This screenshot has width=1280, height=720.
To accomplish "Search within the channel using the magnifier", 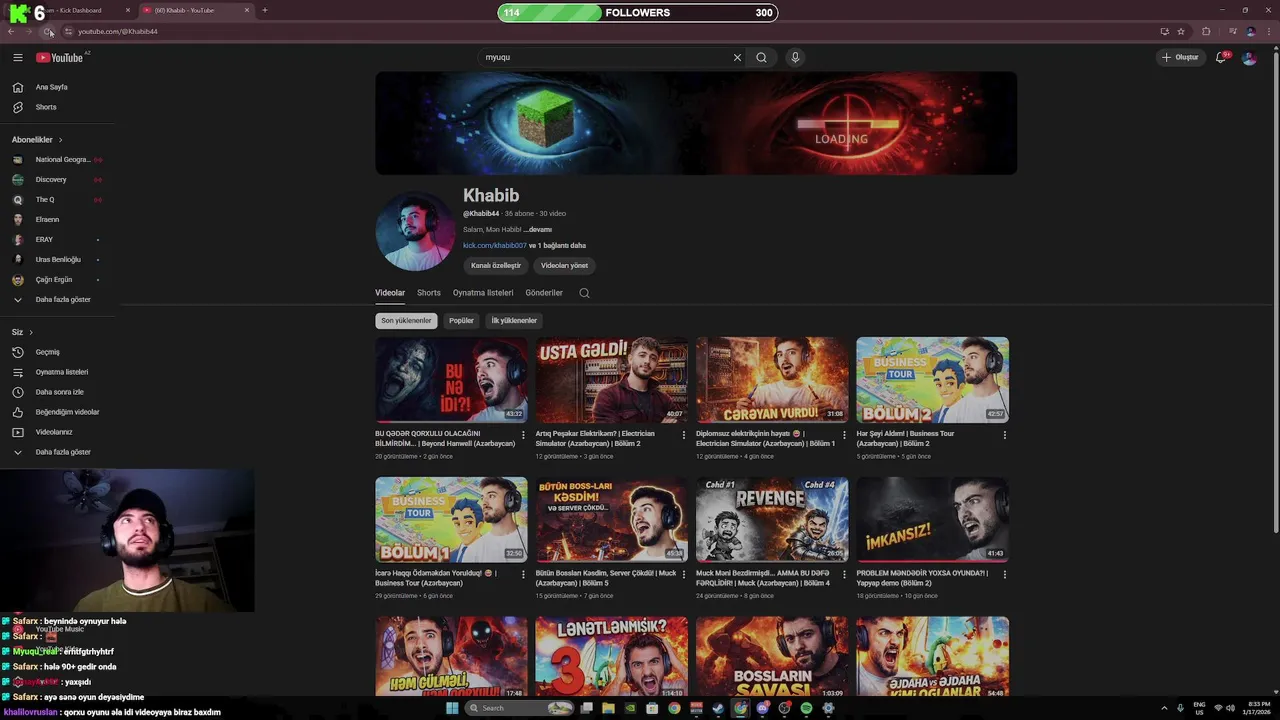I will (x=584, y=293).
